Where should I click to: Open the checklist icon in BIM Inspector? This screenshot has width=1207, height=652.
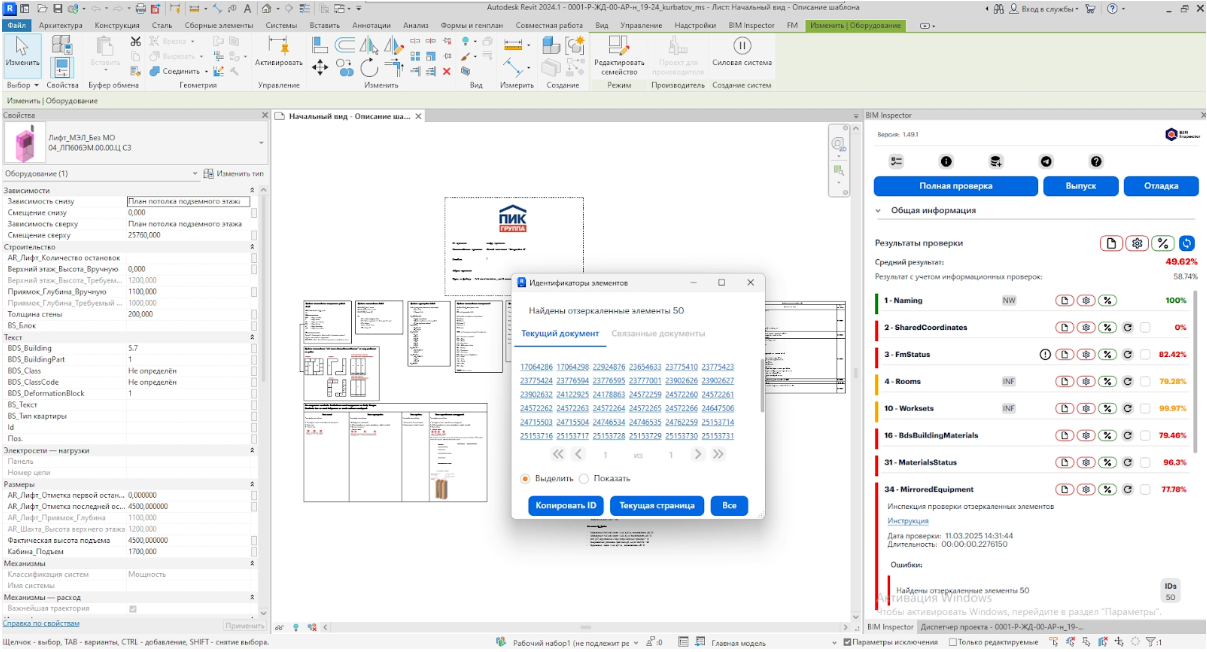[897, 161]
